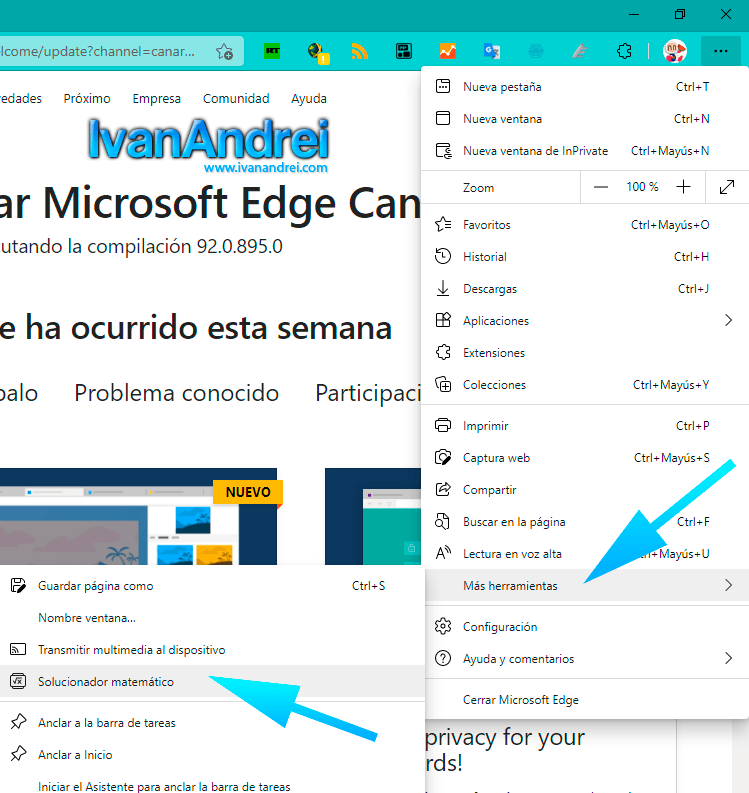The image size is (749, 793).
Task: Choose Anclar a la barra de tareas
Action: click(x=212, y=722)
